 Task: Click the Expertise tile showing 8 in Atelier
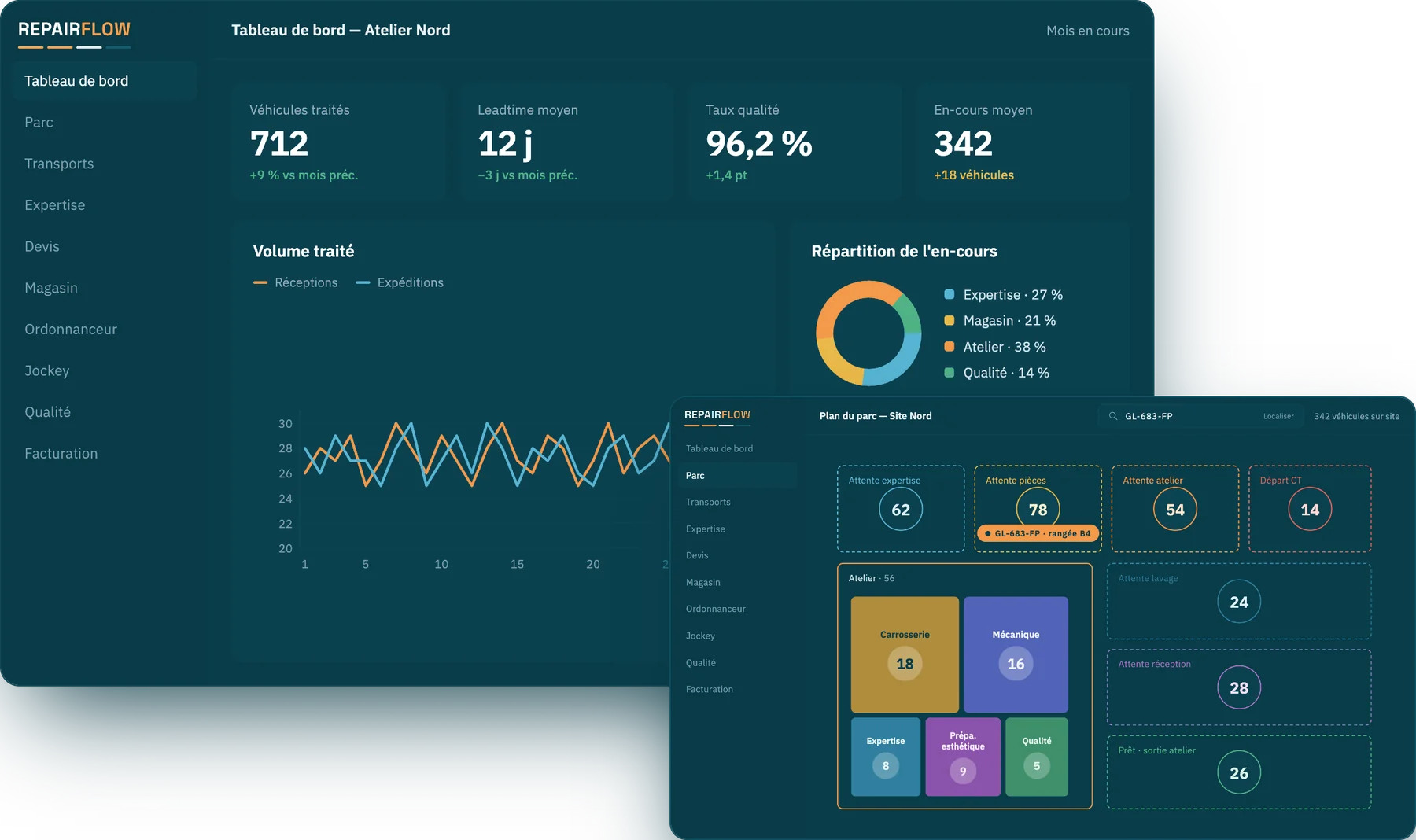click(886, 757)
